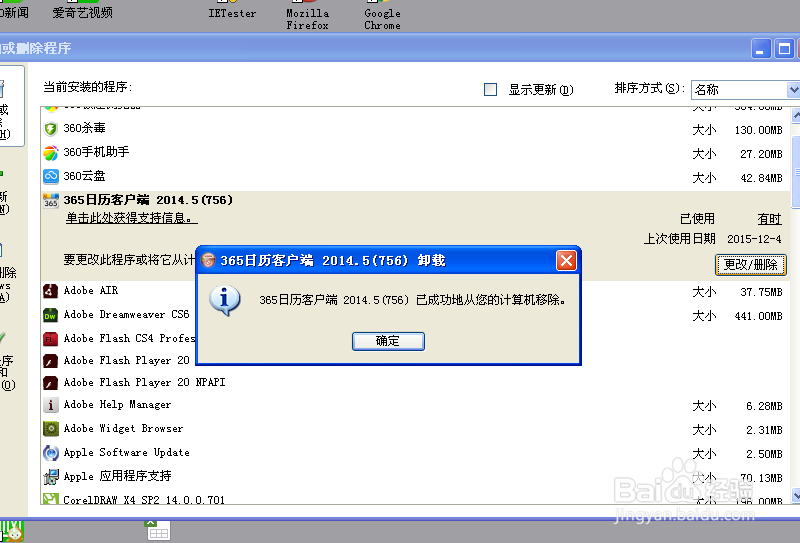The height and width of the screenshot is (543, 800).
Task: Click the 确定 button in uninstall dialog
Action: coord(388,341)
